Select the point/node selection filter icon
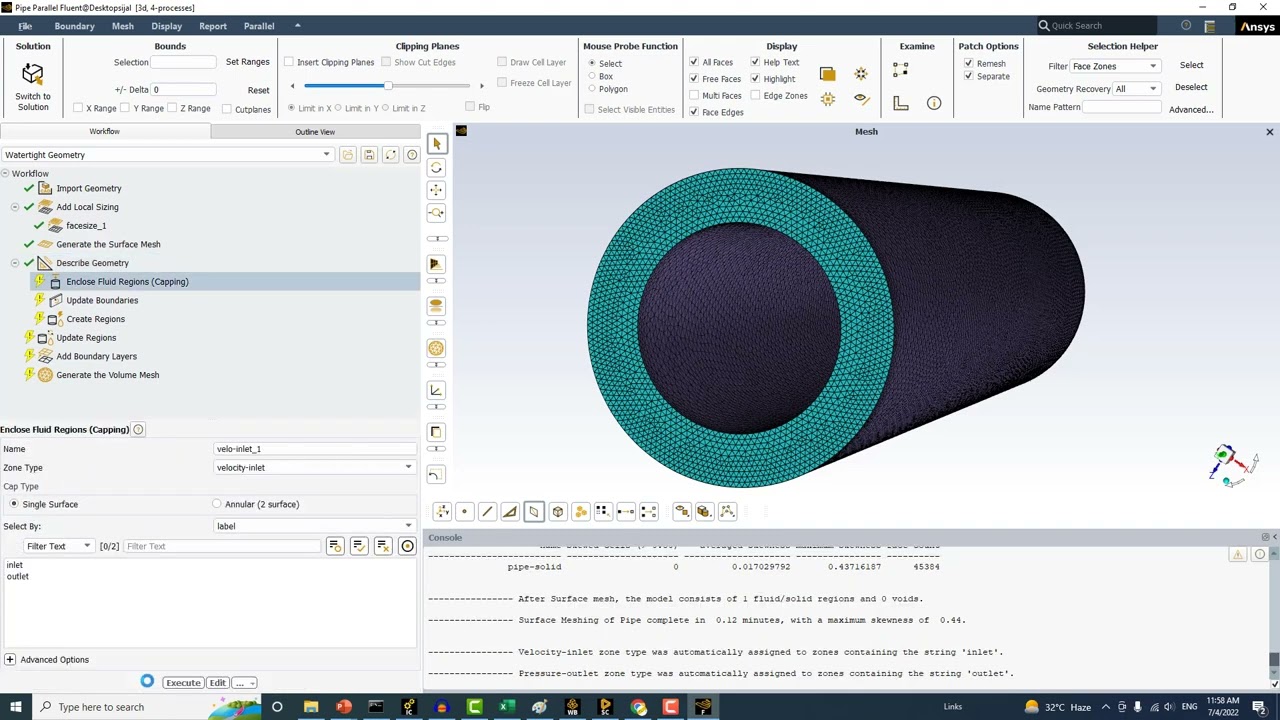 point(464,512)
